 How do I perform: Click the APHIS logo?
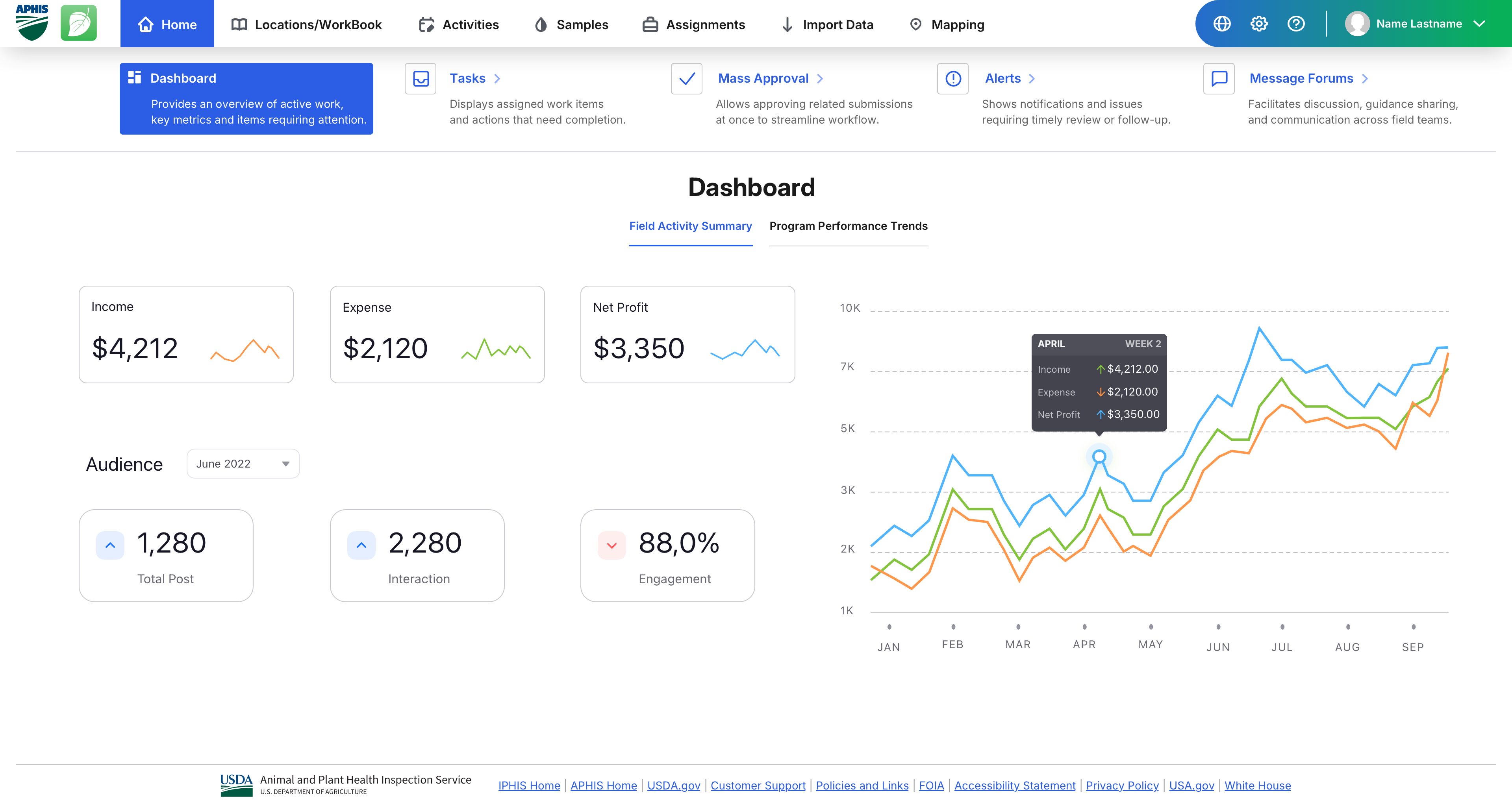(31, 24)
